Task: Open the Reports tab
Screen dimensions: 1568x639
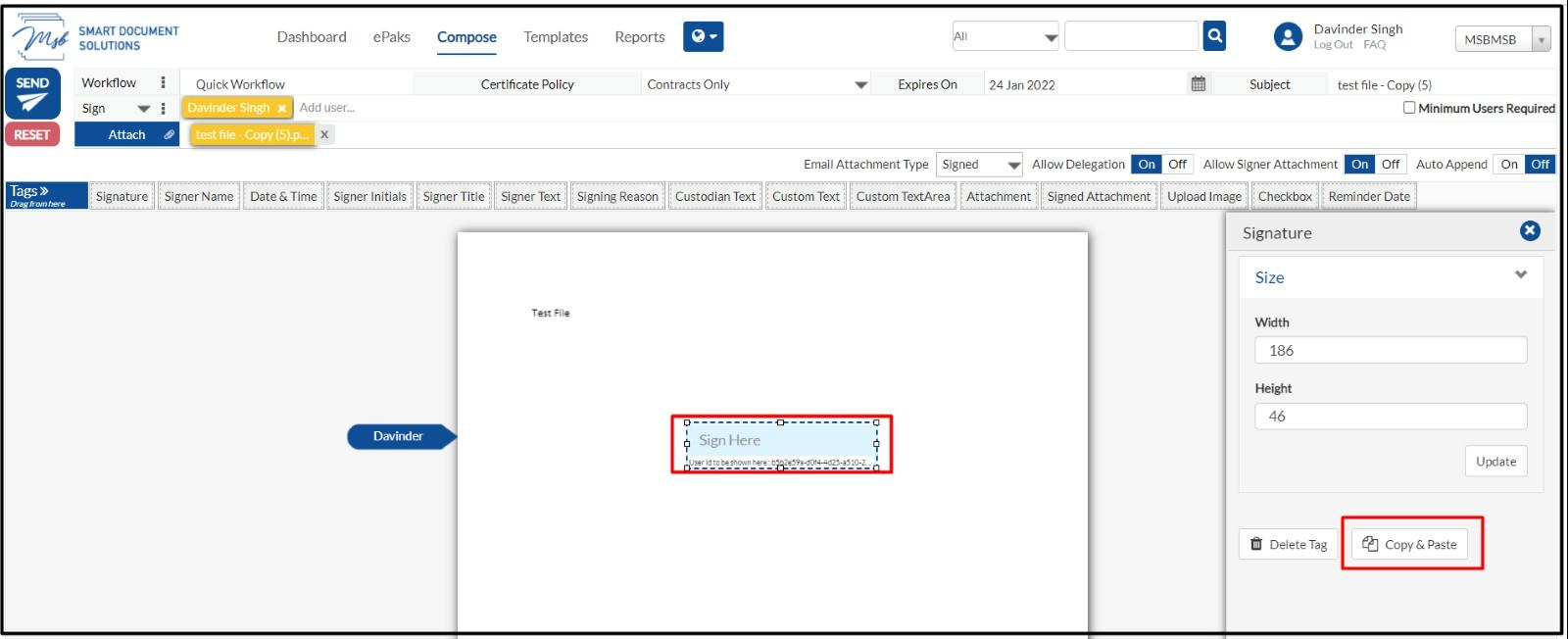Action: click(x=640, y=36)
